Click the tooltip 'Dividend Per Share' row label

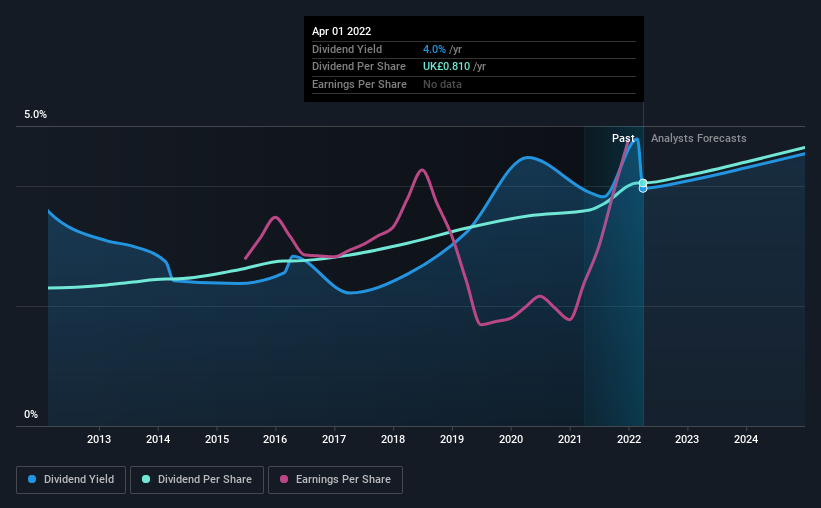[x=359, y=67]
